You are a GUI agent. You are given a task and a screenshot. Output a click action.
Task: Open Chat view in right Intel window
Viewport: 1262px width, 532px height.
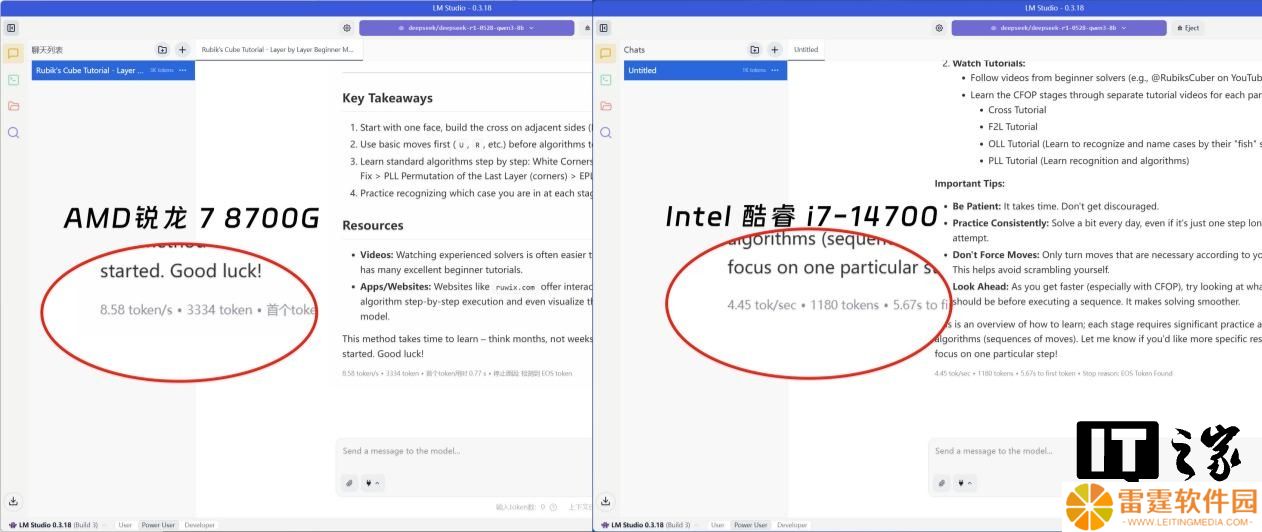605,53
